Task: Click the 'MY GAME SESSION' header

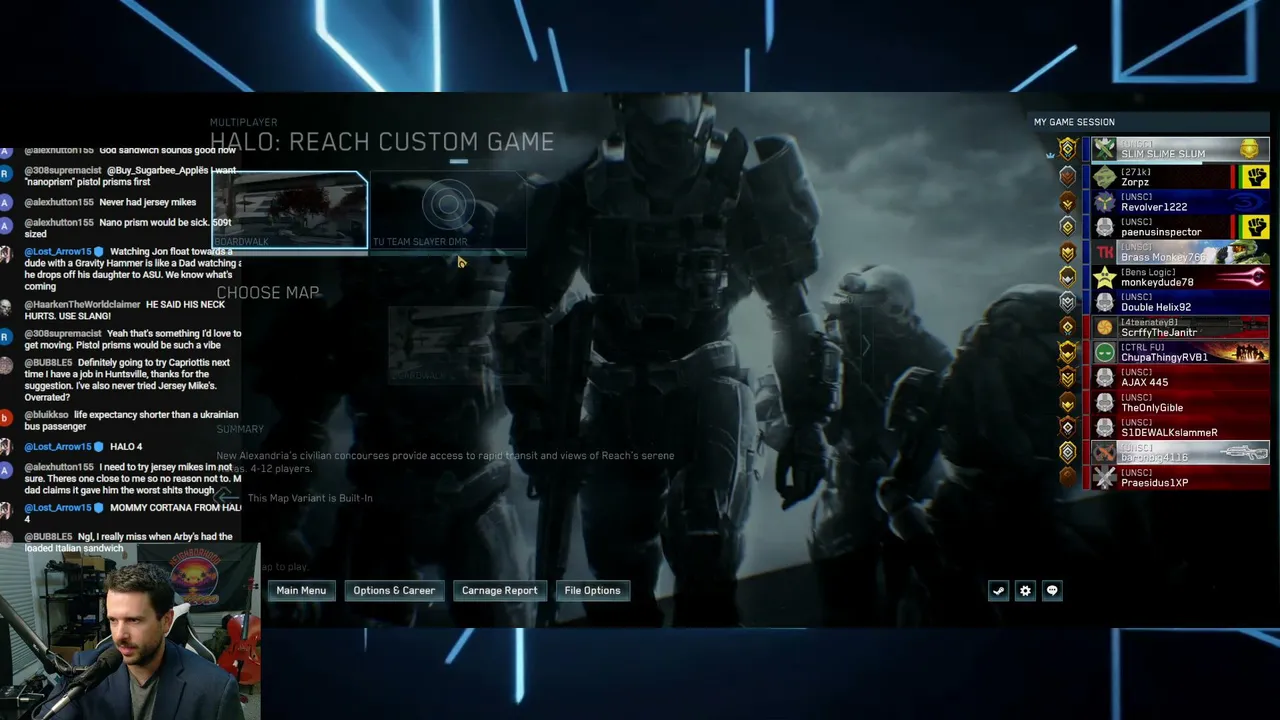Action: pos(1074,122)
